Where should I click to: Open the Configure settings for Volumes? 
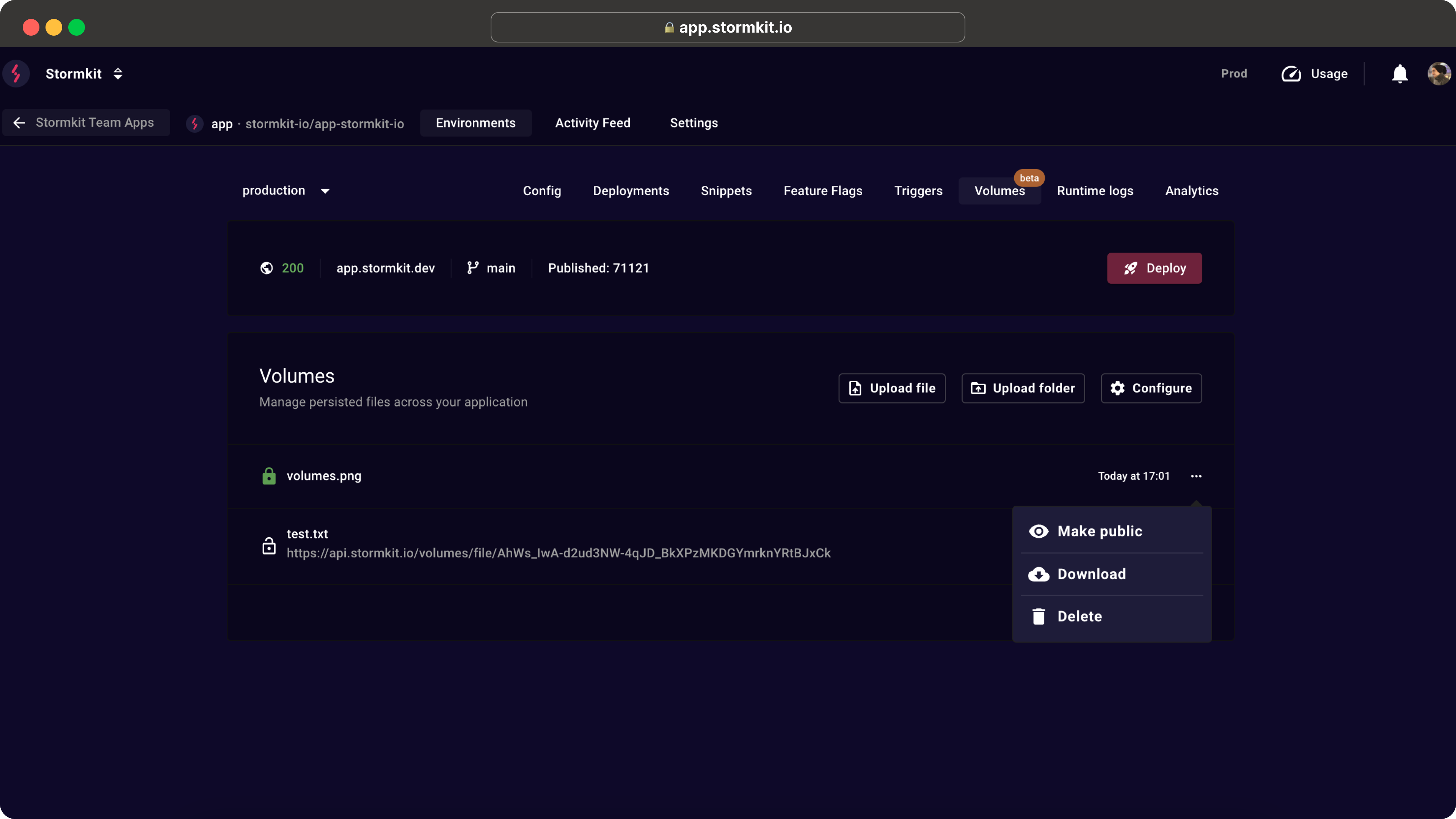point(1151,388)
